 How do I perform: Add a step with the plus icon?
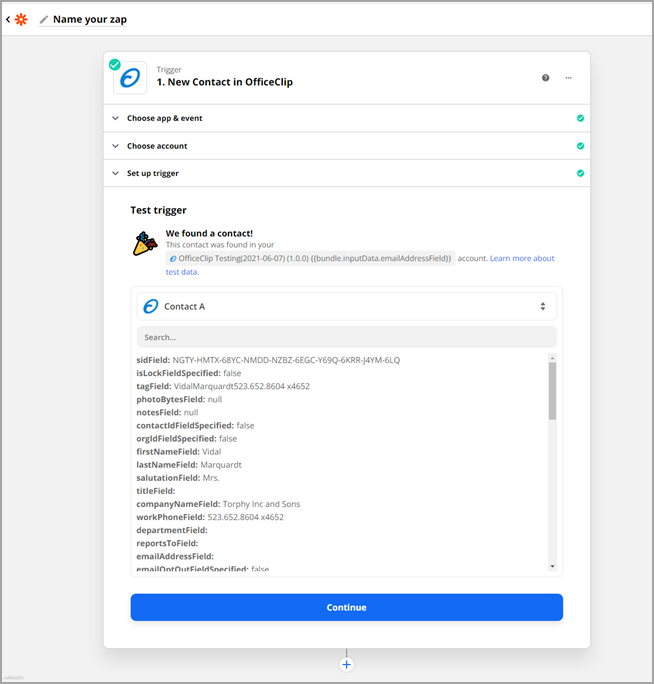tap(346, 664)
